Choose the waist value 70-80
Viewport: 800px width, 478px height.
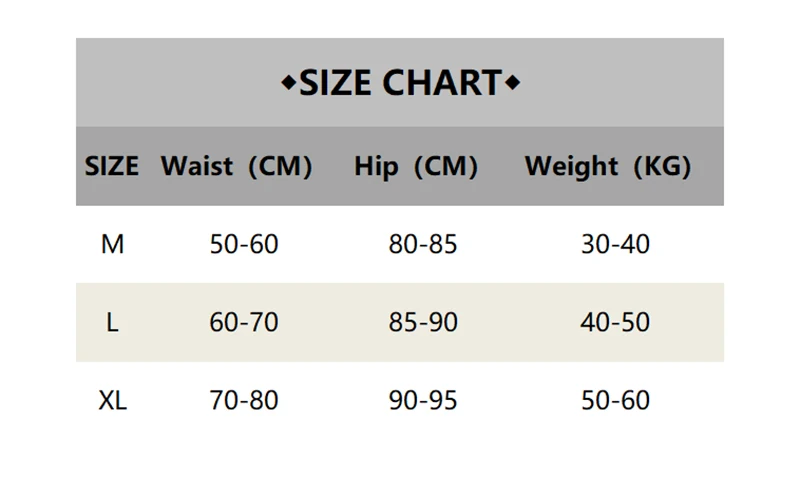(244, 401)
